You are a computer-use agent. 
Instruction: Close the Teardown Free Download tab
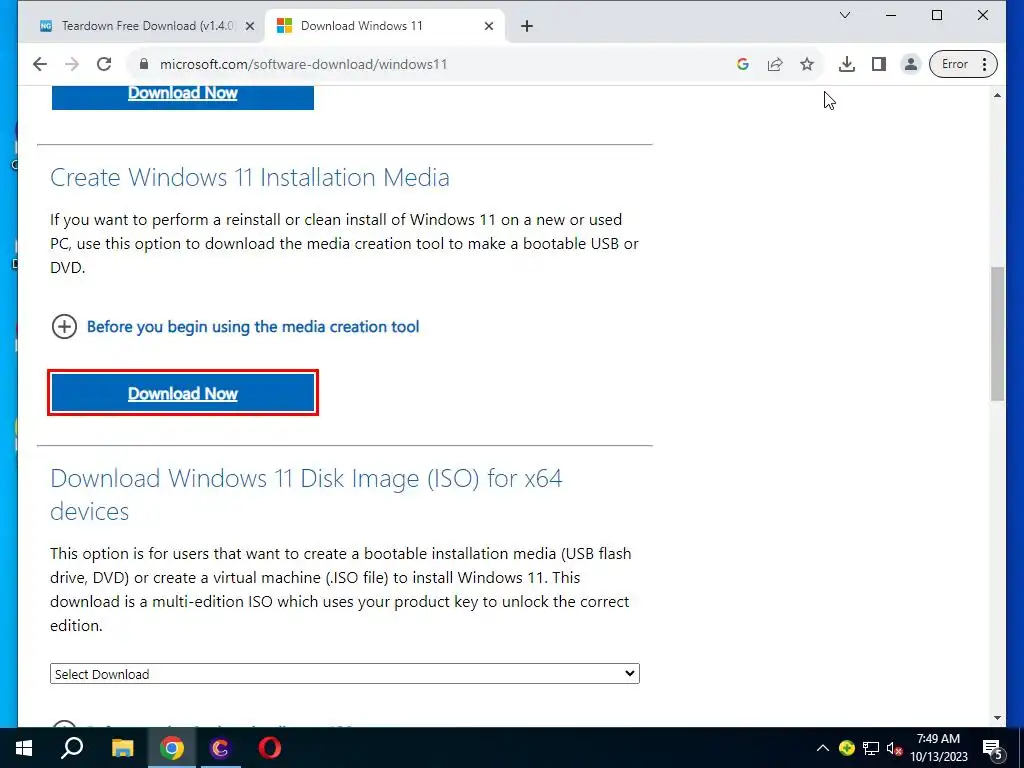249,26
